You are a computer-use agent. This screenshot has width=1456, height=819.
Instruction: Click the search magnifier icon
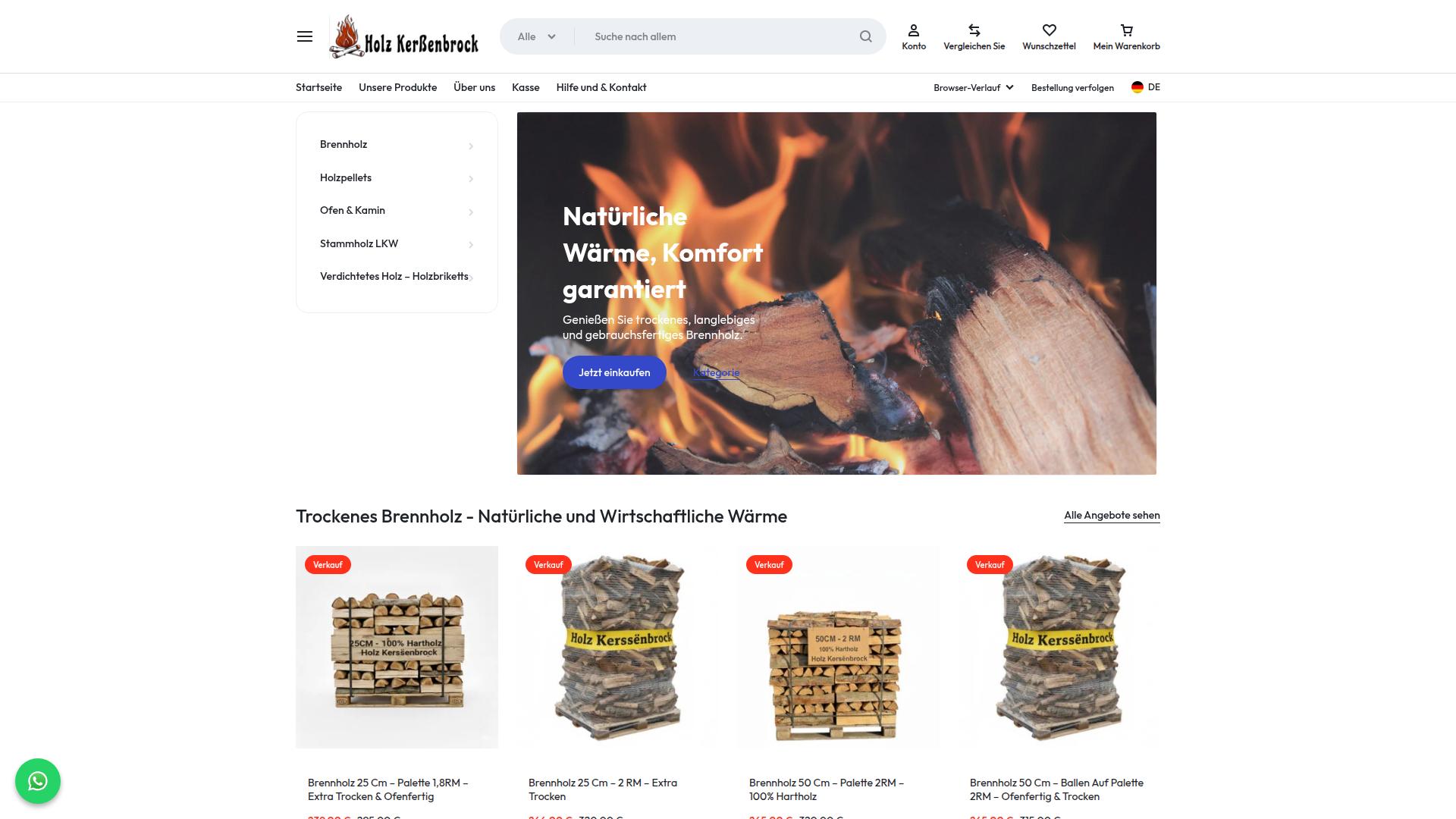[x=865, y=36]
